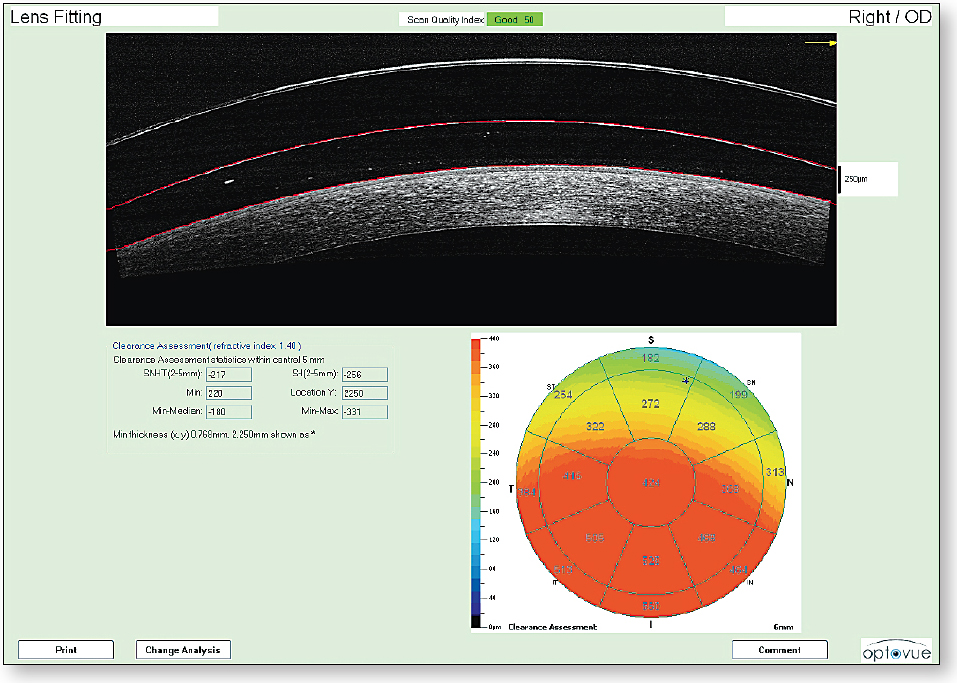Click the N nasal sector label
Image resolution: width=957 pixels, height=683 pixels.
(788, 484)
